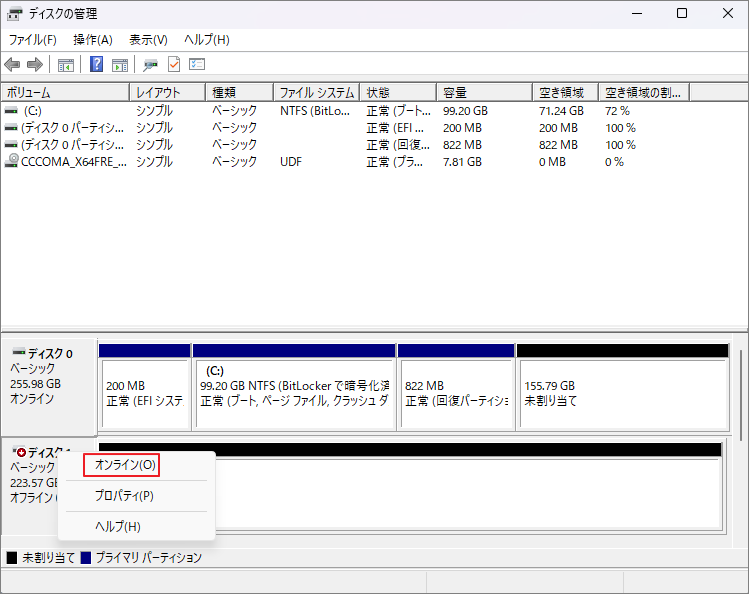Screen dimensions: 749x594
Task: Select the 822 MB recovery partition block
Action: tap(456, 387)
